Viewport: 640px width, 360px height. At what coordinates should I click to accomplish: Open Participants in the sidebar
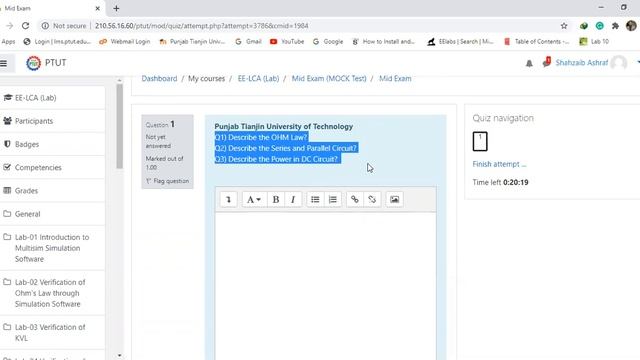[52, 121]
